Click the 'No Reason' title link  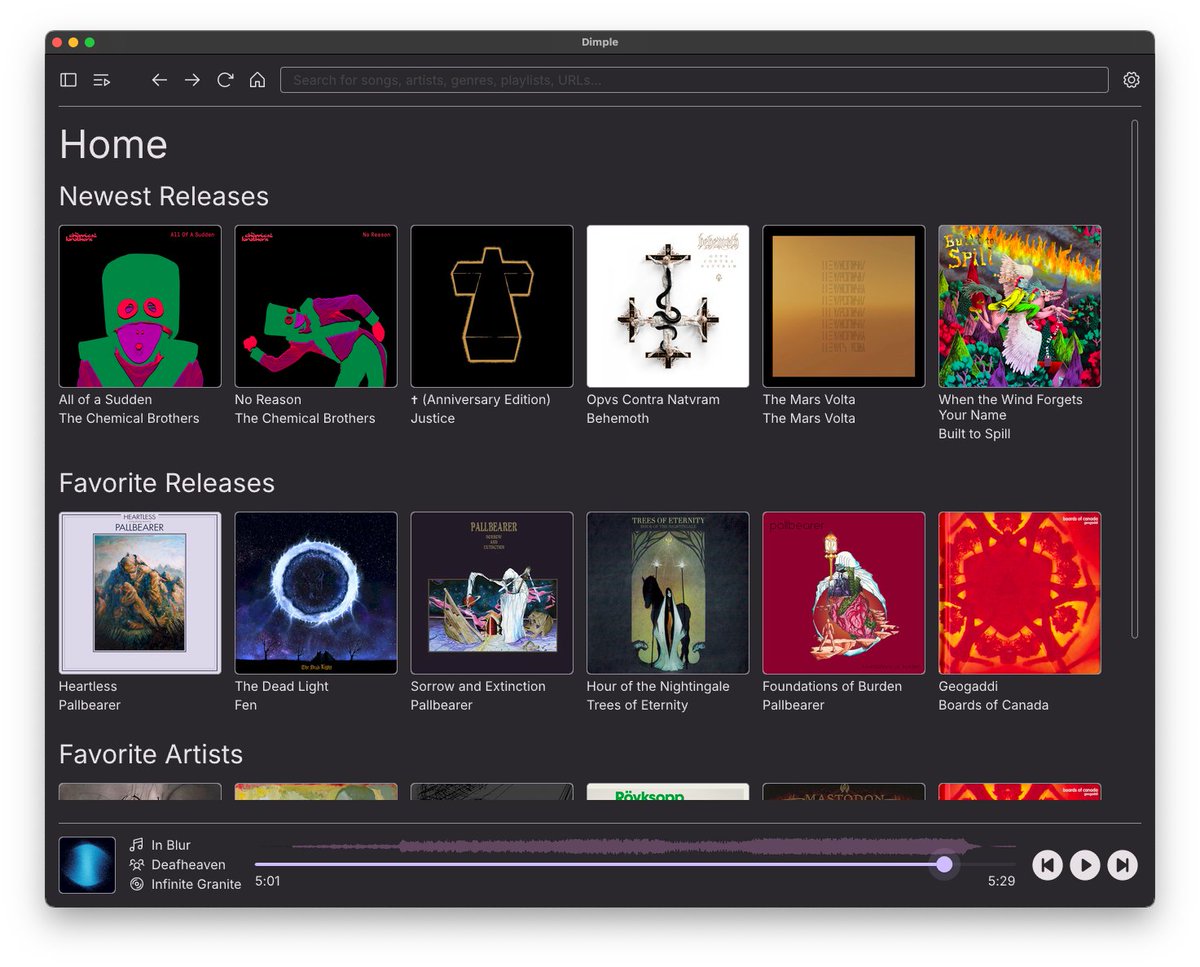click(x=268, y=399)
